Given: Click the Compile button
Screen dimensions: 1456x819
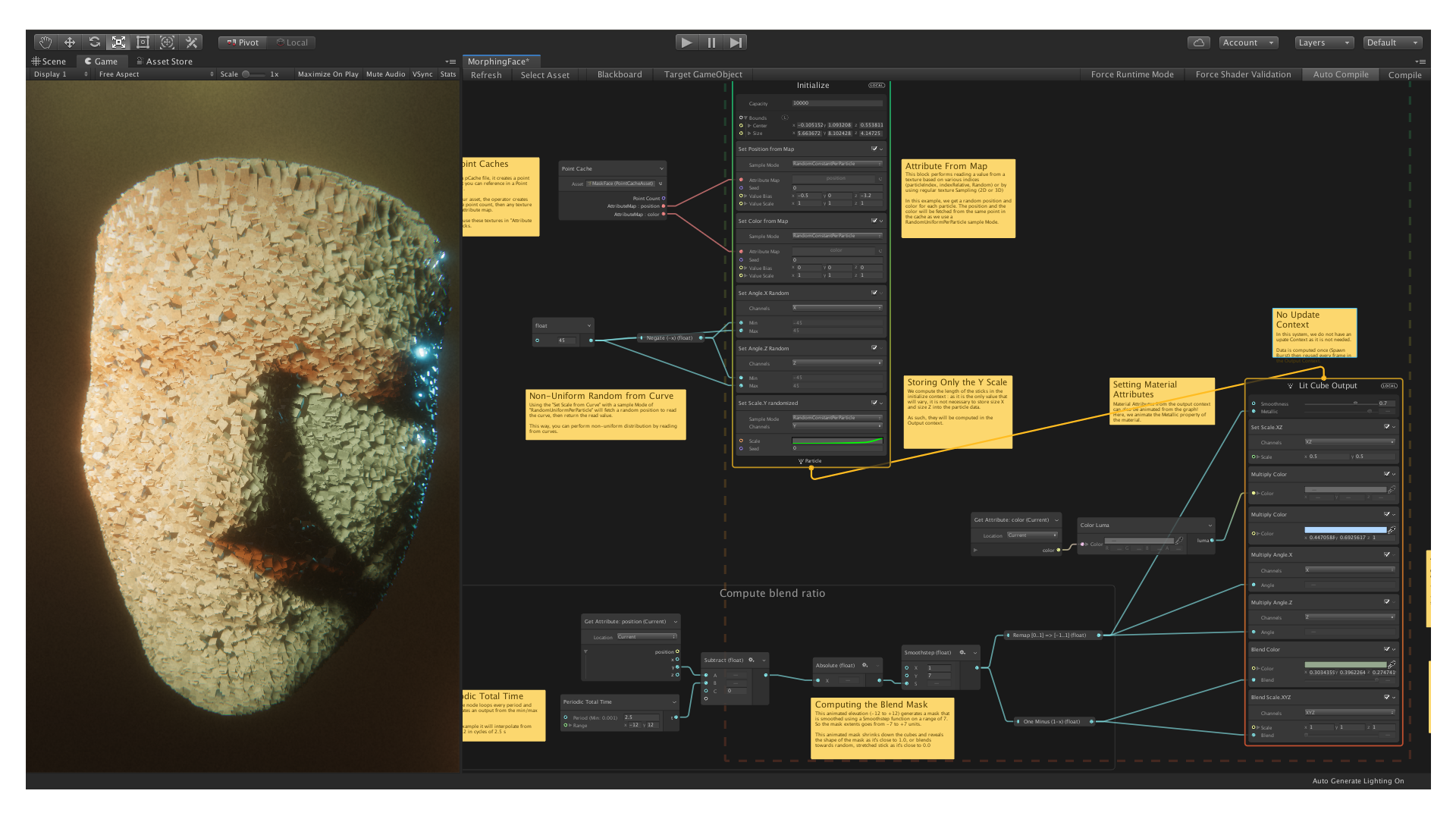Looking at the screenshot, I should (1404, 74).
